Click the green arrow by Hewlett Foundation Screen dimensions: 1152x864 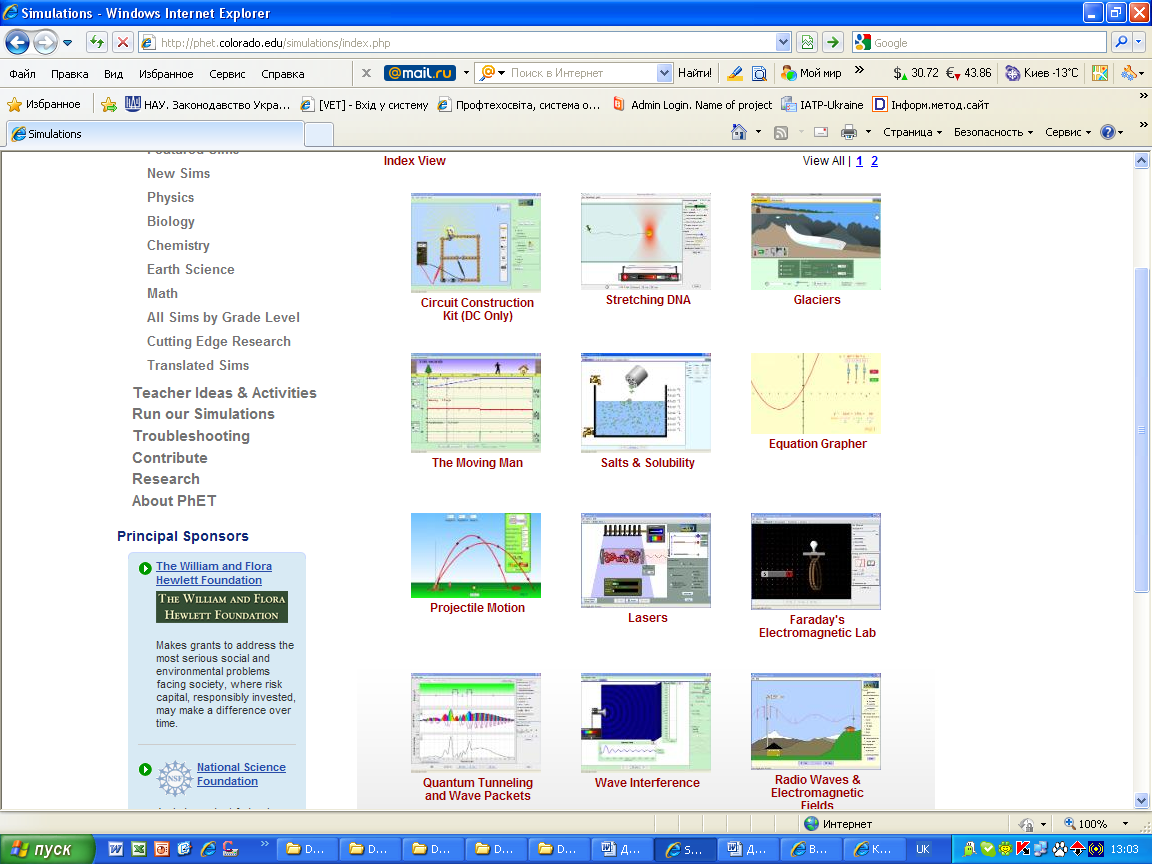[x=145, y=568]
